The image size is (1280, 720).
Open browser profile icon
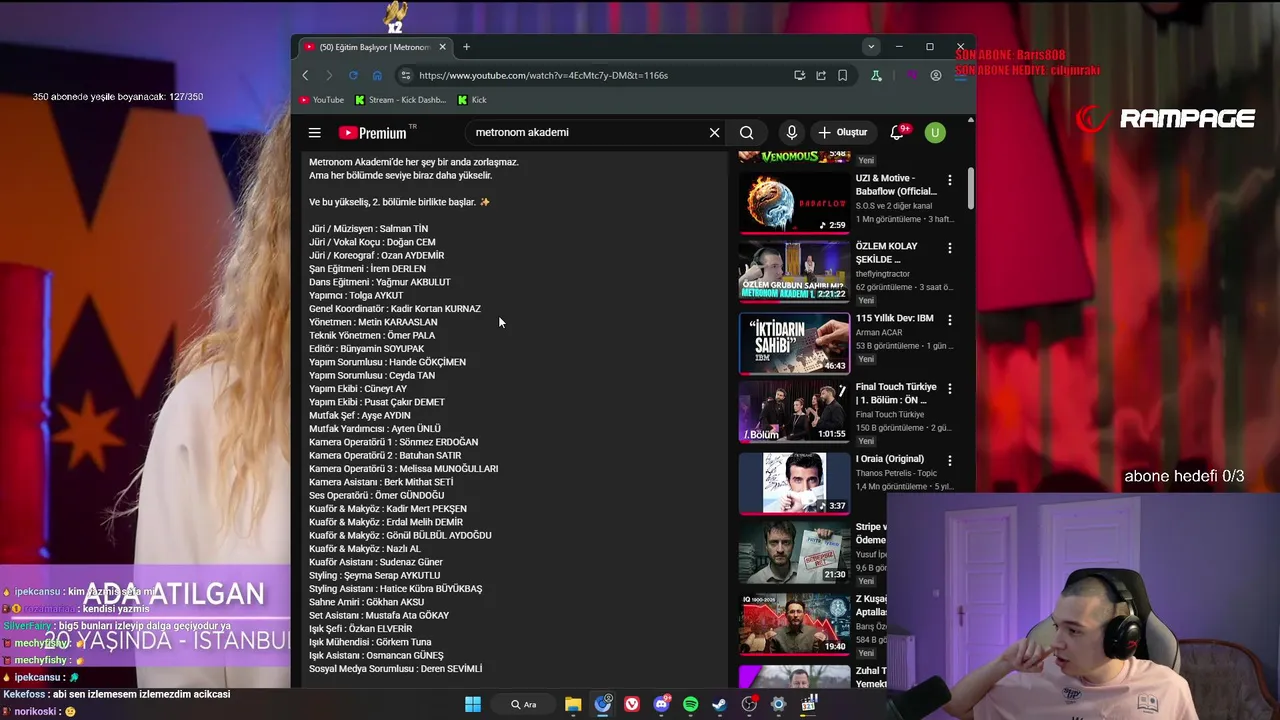tap(936, 75)
